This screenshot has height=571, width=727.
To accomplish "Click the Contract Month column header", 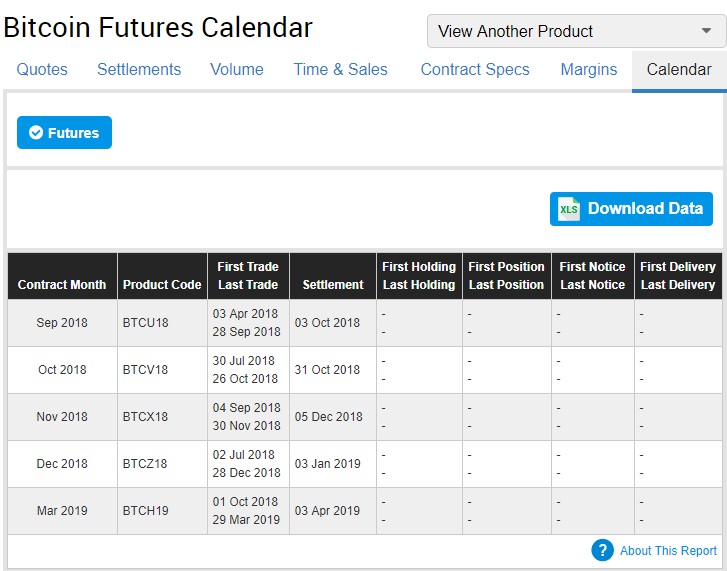I will tap(62, 276).
